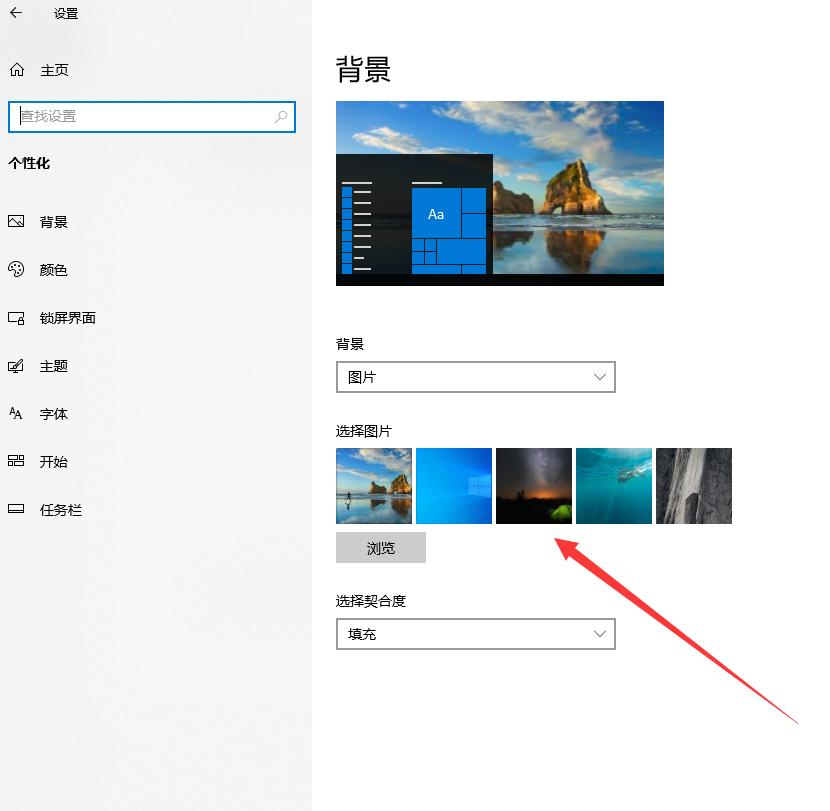Click the 浏览 browse button
Viewport: 830px width, 811px height.
(x=383, y=547)
